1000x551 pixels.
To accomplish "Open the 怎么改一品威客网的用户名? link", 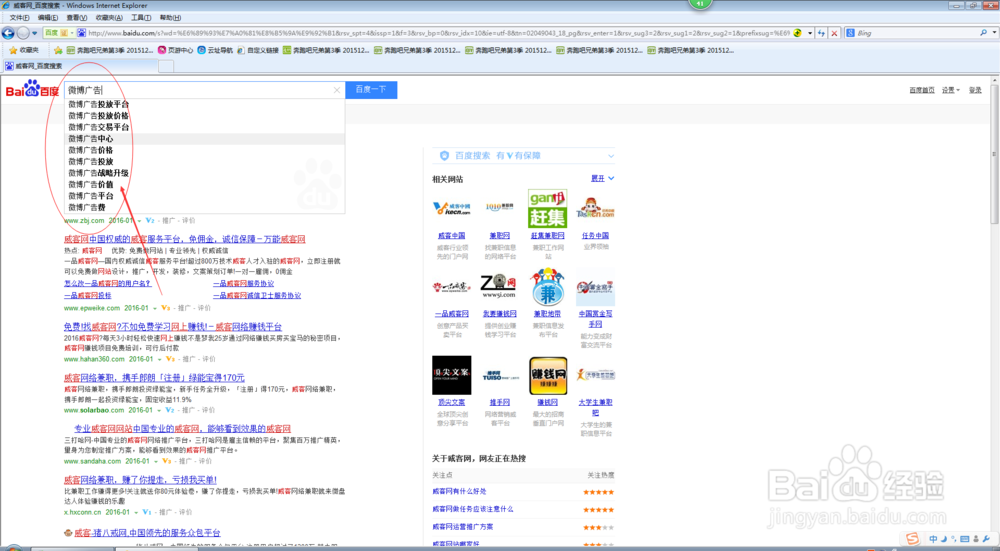I will click(x=107, y=284).
